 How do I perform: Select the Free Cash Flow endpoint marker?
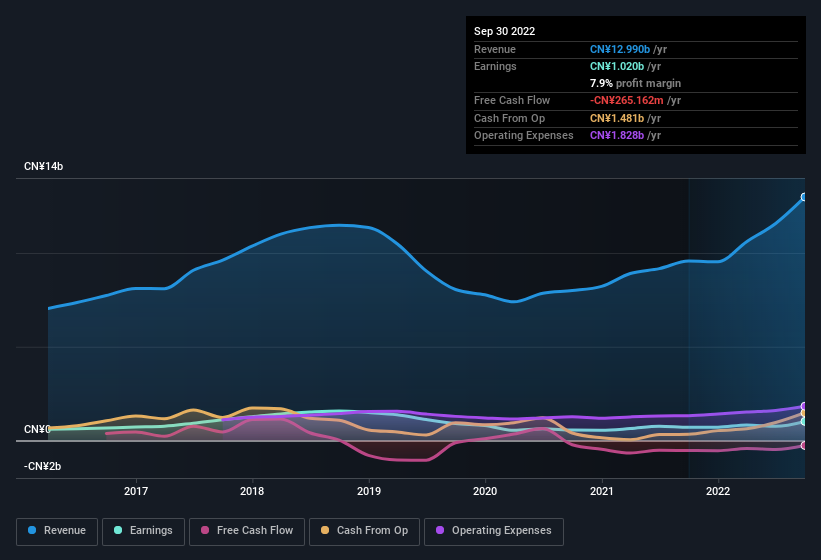804,445
